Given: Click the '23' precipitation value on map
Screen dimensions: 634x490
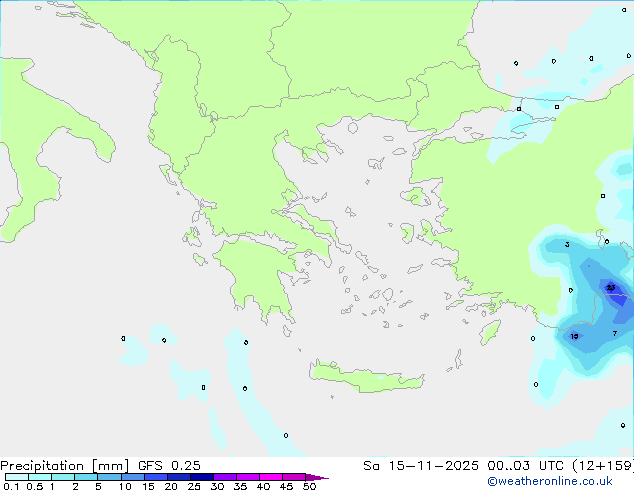Looking at the screenshot, I should (x=611, y=287).
